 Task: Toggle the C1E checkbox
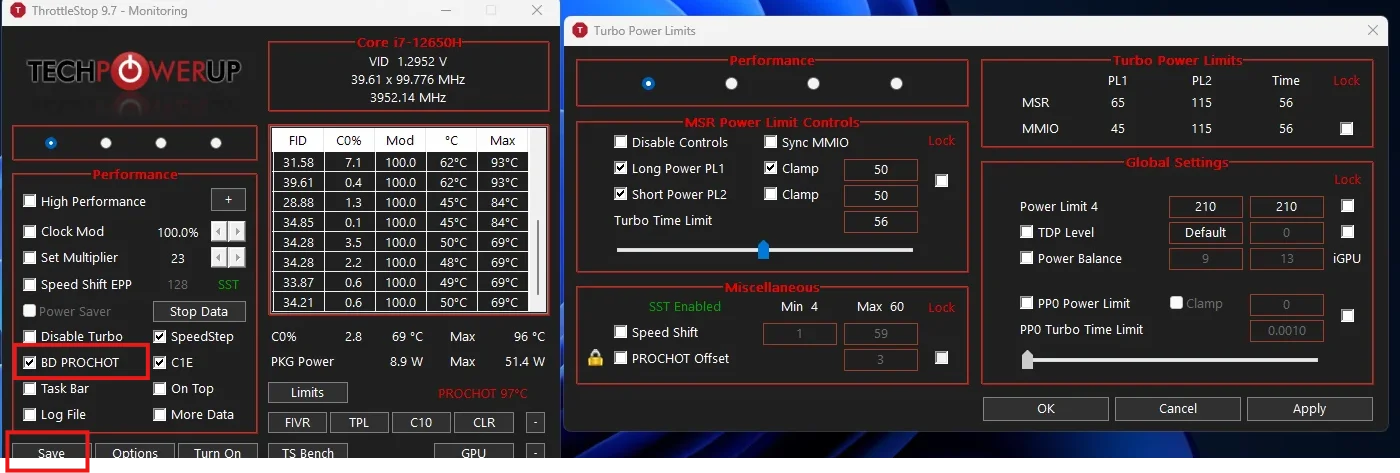[x=161, y=362]
